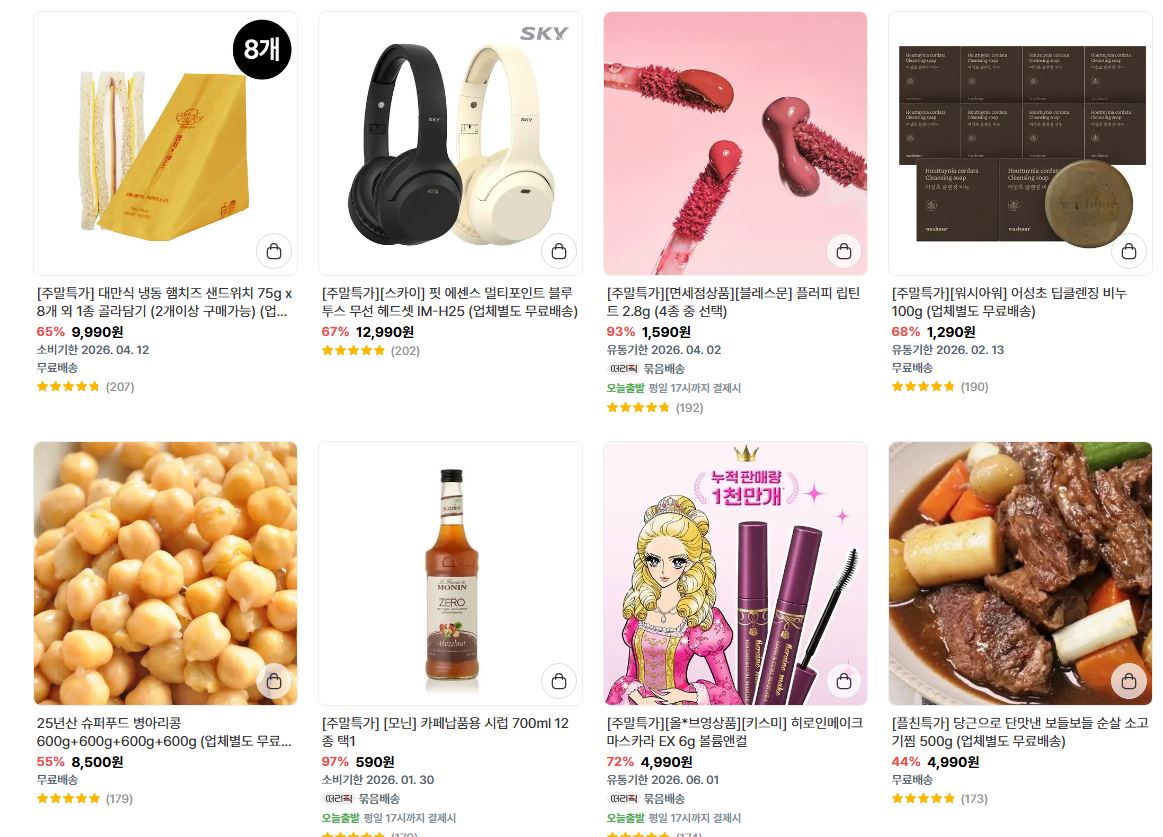Click cart icon on Monin syrup
The image size is (1163, 837).
(x=559, y=680)
